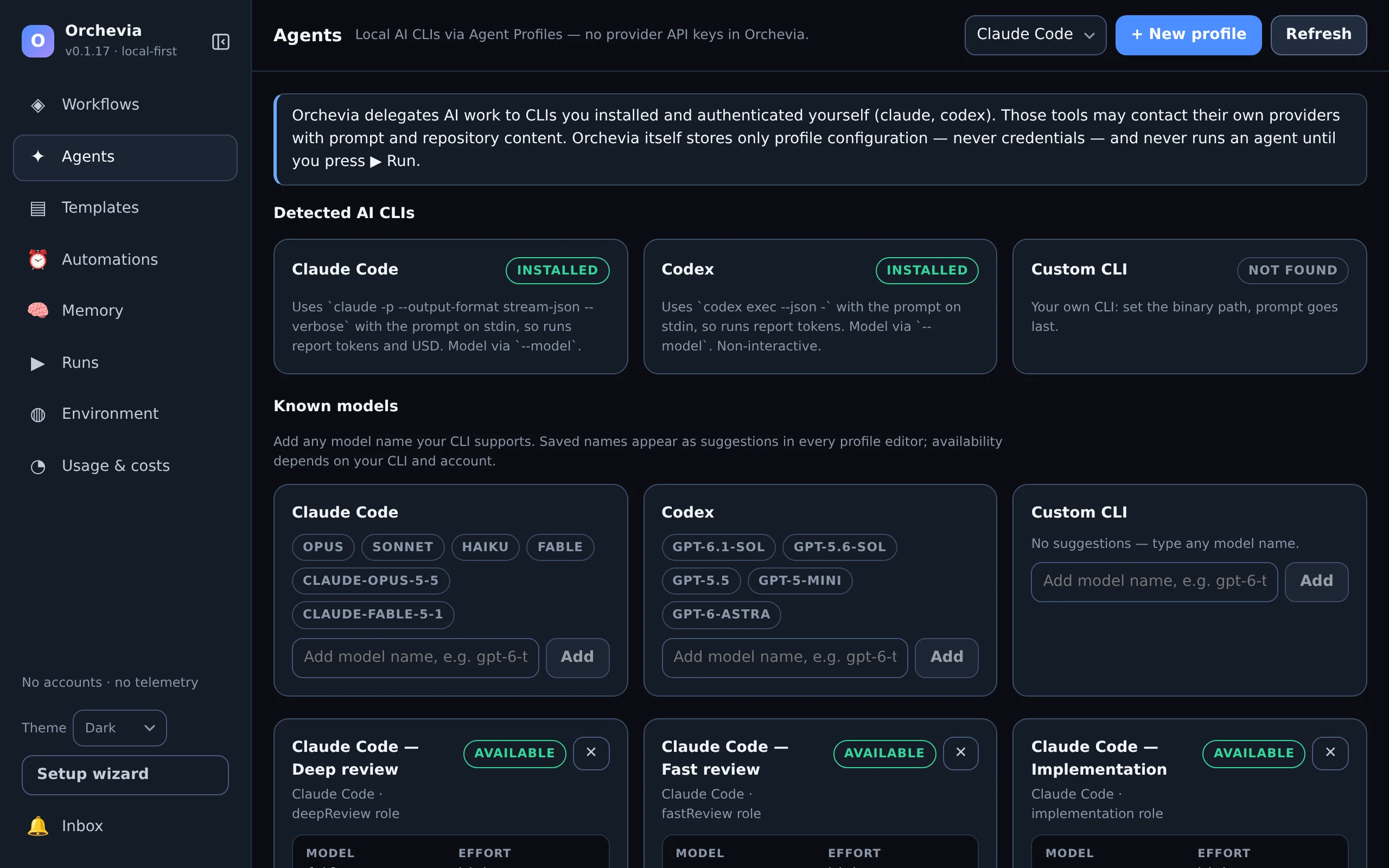Click the Templates list icon
This screenshot has width=1389, height=868.
pyautogui.click(x=38, y=208)
